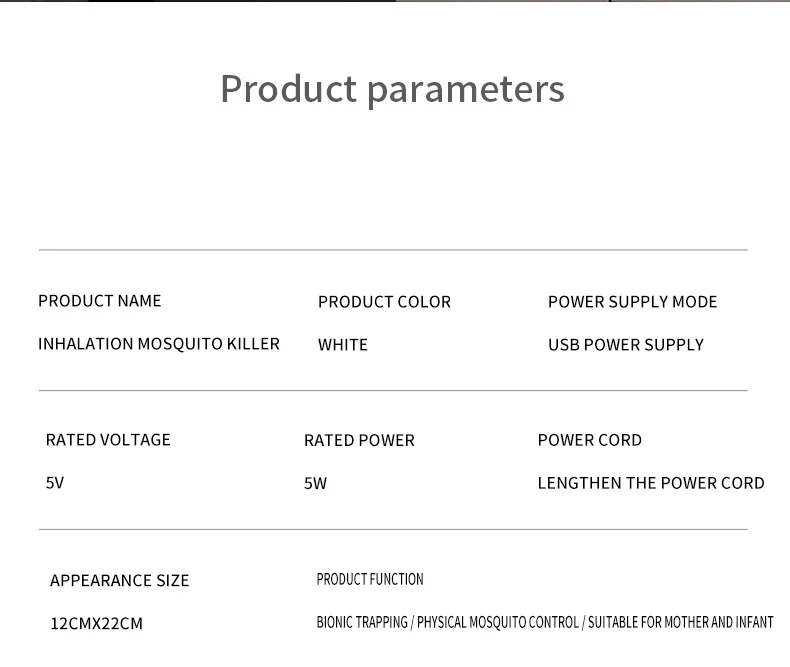790x667 pixels.
Task: Click the LENGTHEN THE POWER CORD value
Action: coord(650,483)
